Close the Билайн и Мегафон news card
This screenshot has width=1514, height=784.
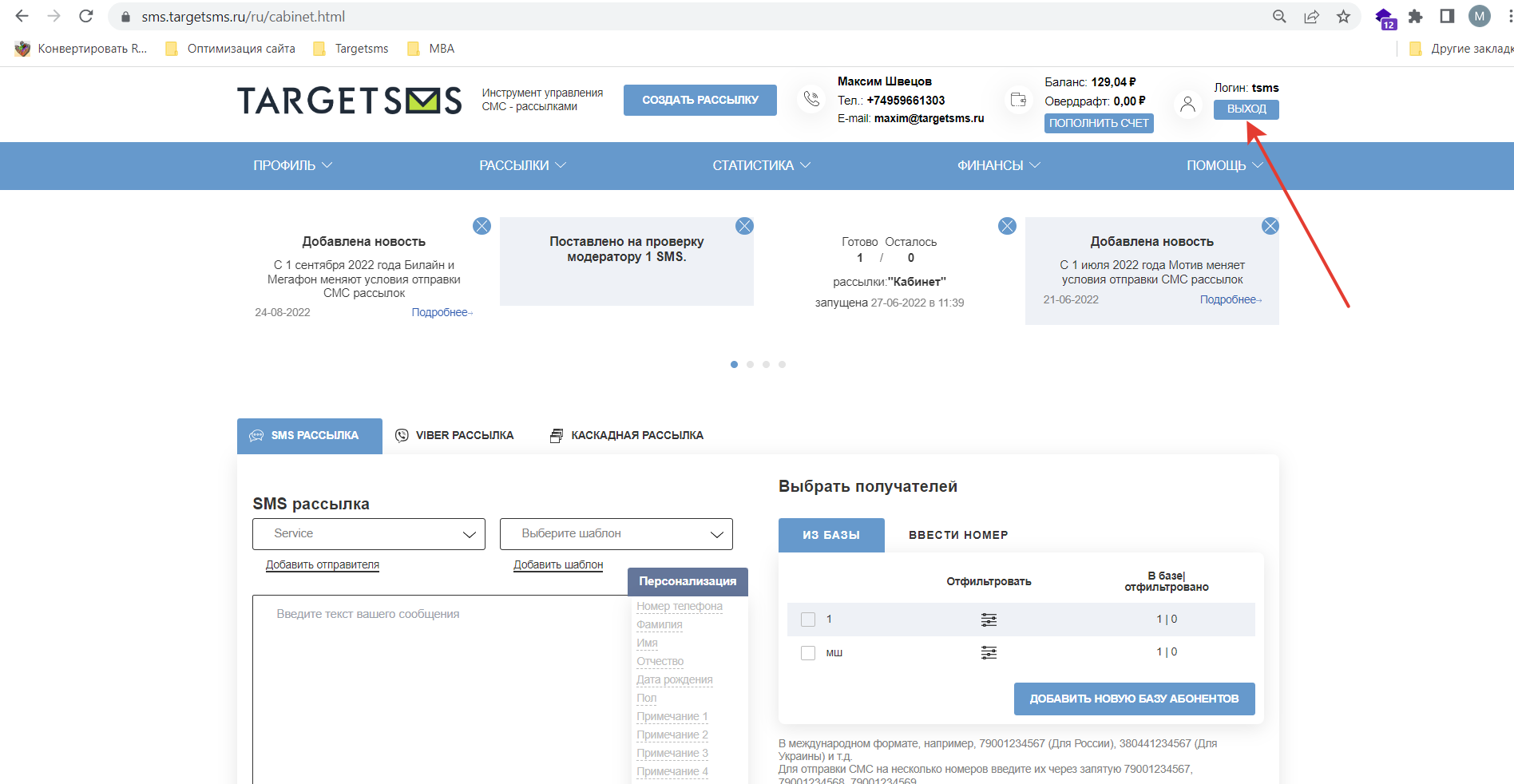click(x=482, y=226)
